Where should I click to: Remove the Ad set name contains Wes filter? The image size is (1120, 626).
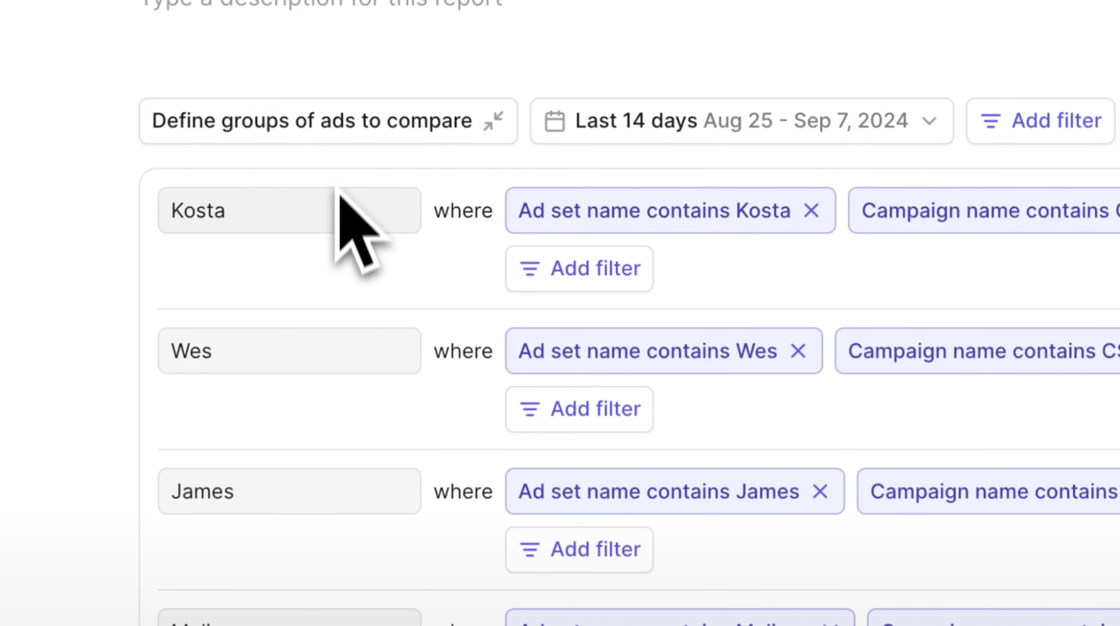pos(798,351)
